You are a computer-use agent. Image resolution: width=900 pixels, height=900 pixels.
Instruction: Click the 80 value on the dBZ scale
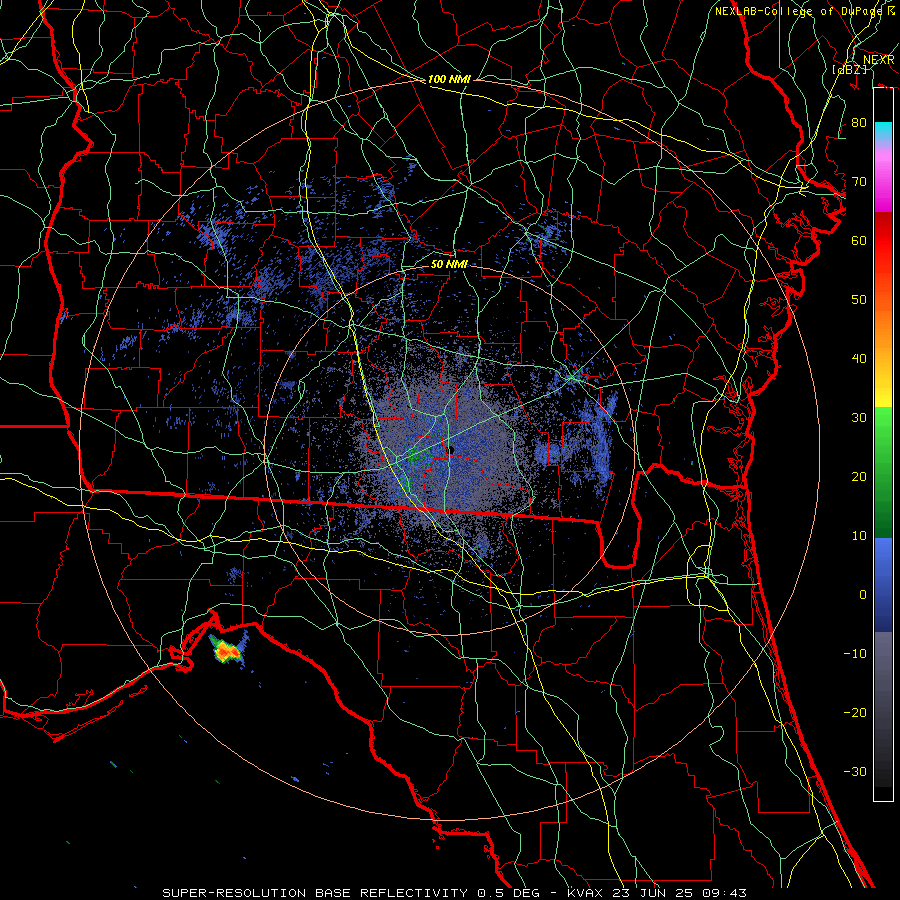click(859, 123)
